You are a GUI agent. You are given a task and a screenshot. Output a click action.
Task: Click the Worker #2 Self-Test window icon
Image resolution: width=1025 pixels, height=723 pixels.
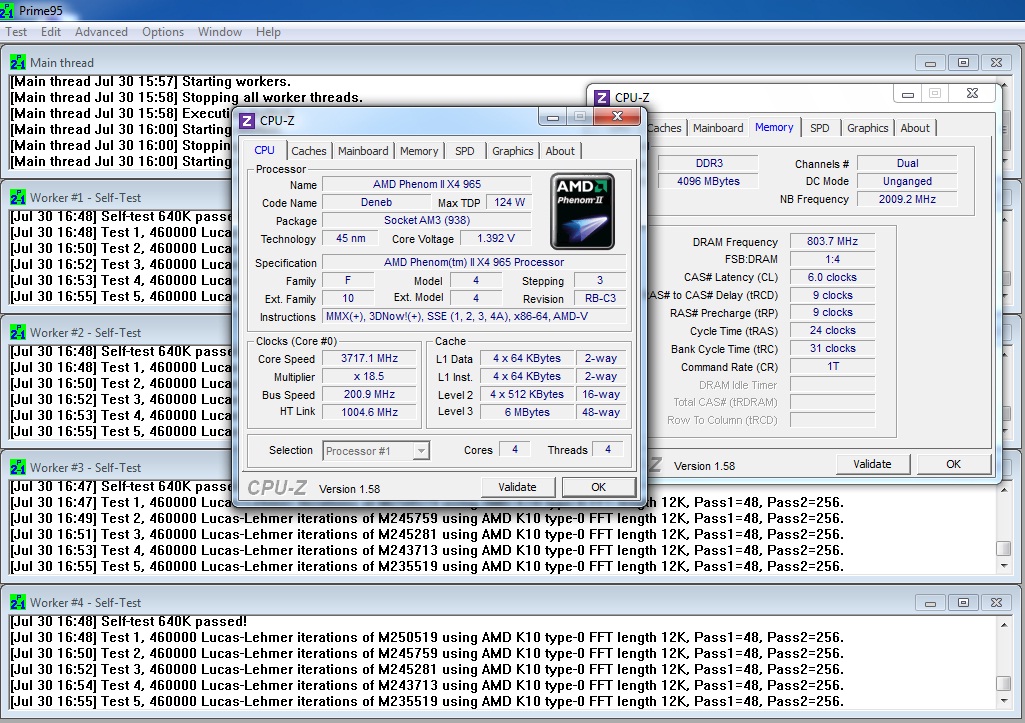(x=18, y=333)
